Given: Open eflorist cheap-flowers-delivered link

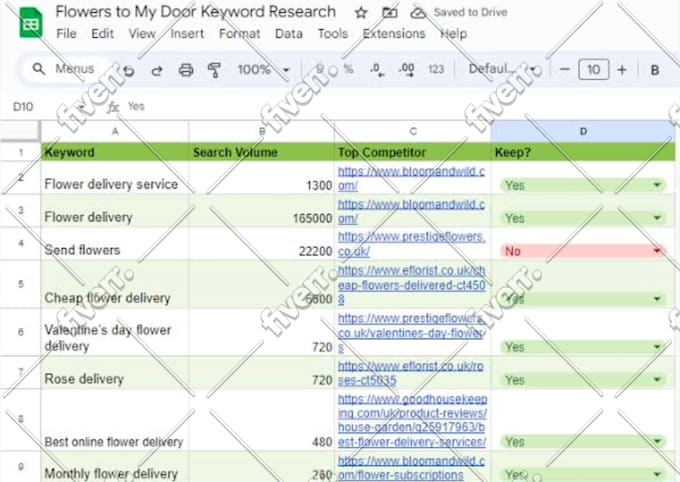Looking at the screenshot, I should (411, 285).
